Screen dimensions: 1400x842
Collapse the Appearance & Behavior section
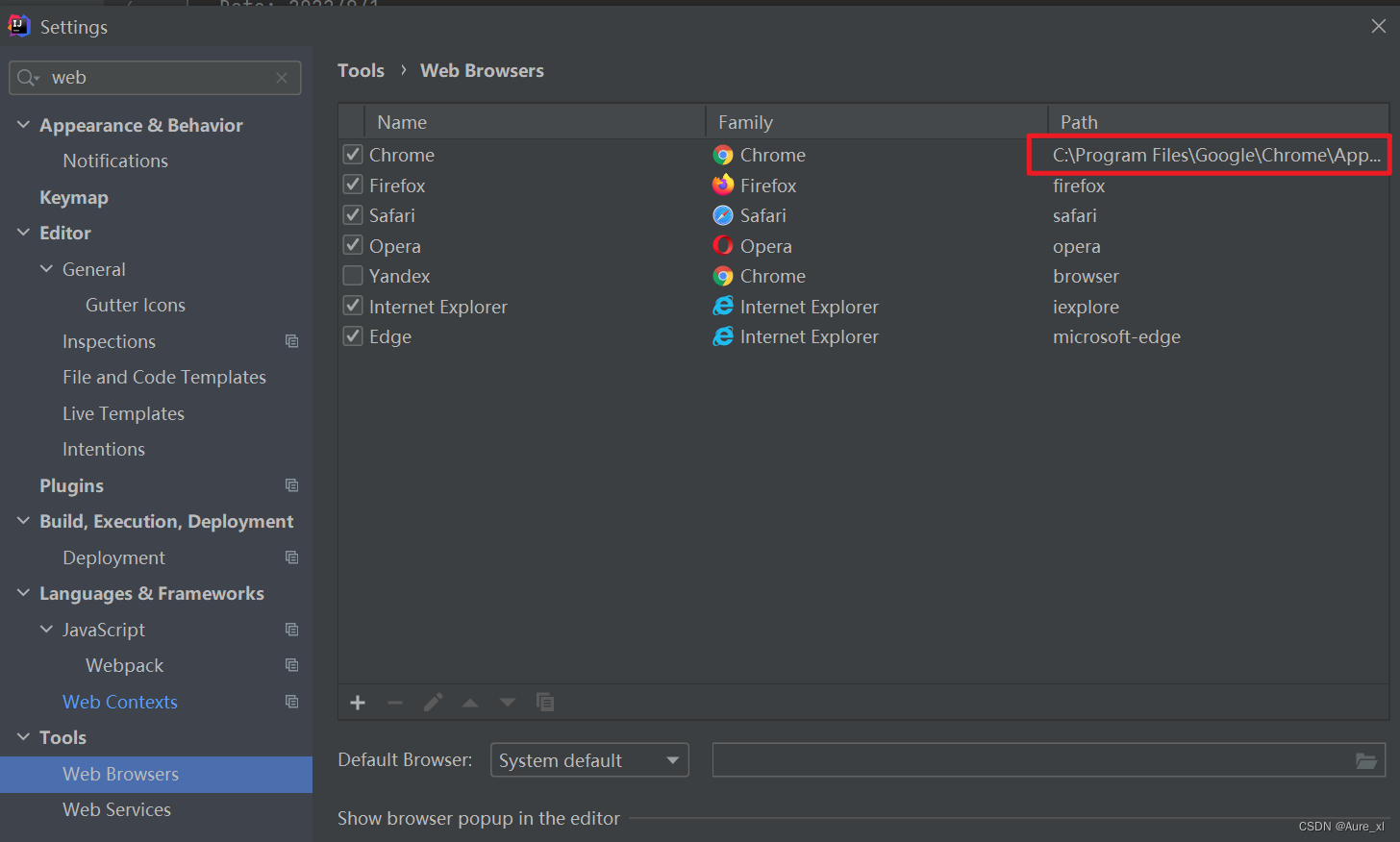tap(23, 125)
